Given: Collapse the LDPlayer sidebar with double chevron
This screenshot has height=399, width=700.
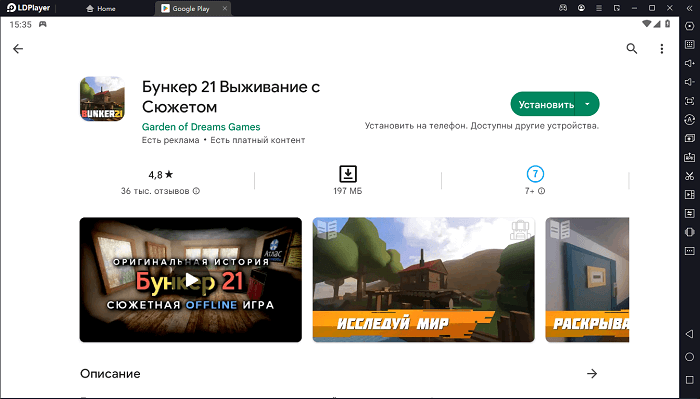Looking at the screenshot, I should pos(689,8).
